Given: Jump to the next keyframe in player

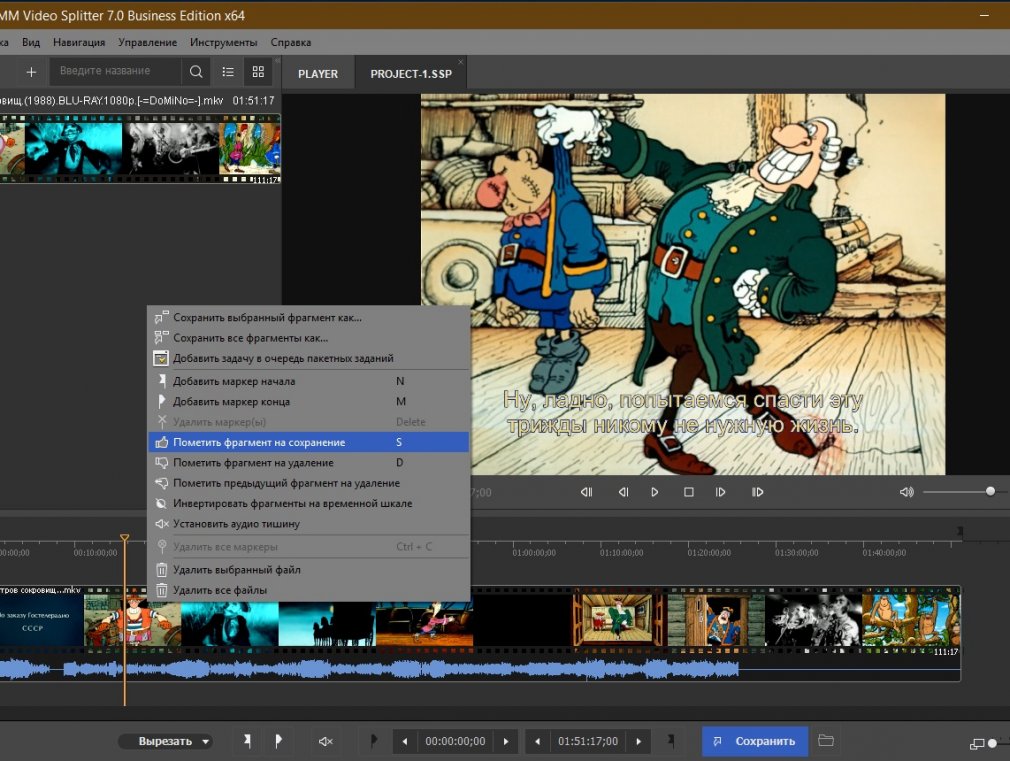Looking at the screenshot, I should 758,492.
